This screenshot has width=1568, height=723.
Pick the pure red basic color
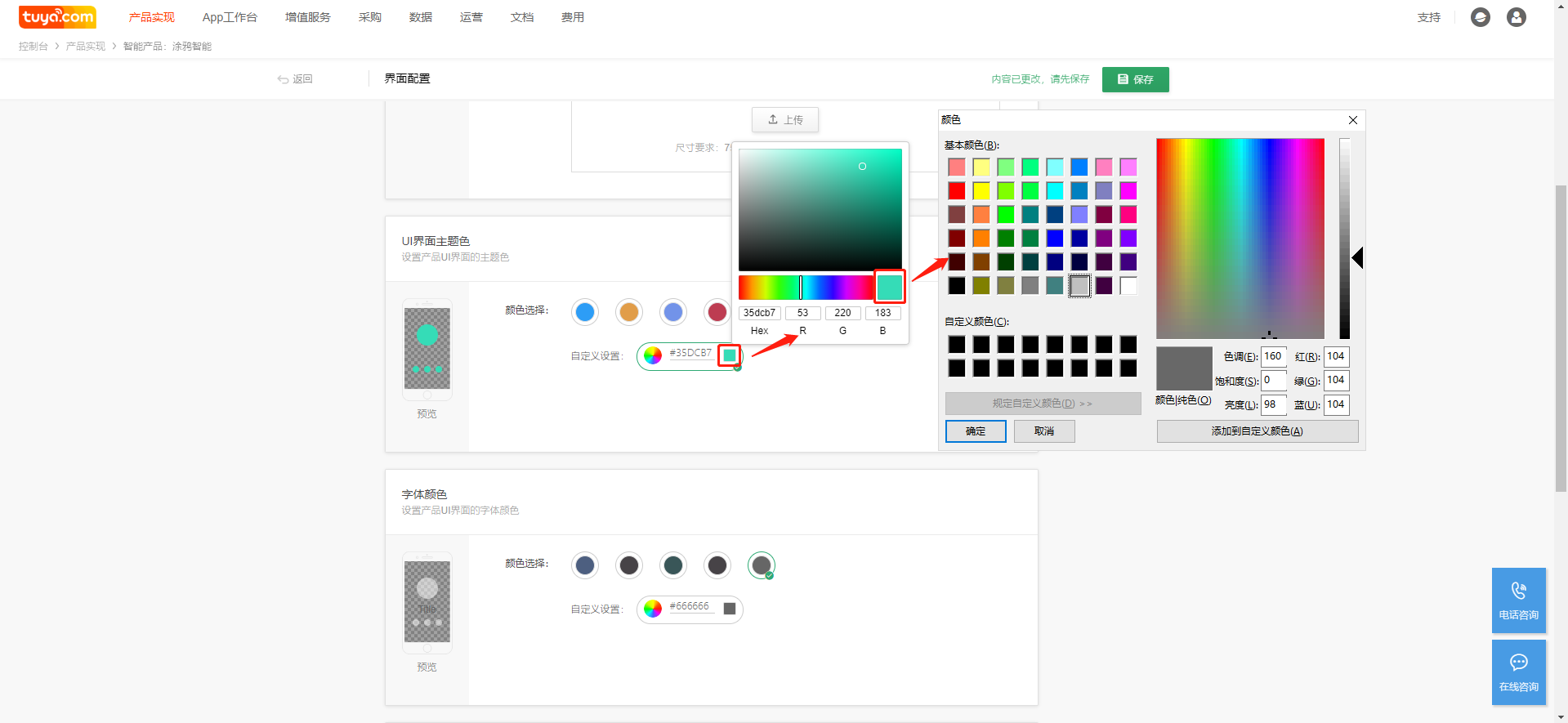[957, 190]
